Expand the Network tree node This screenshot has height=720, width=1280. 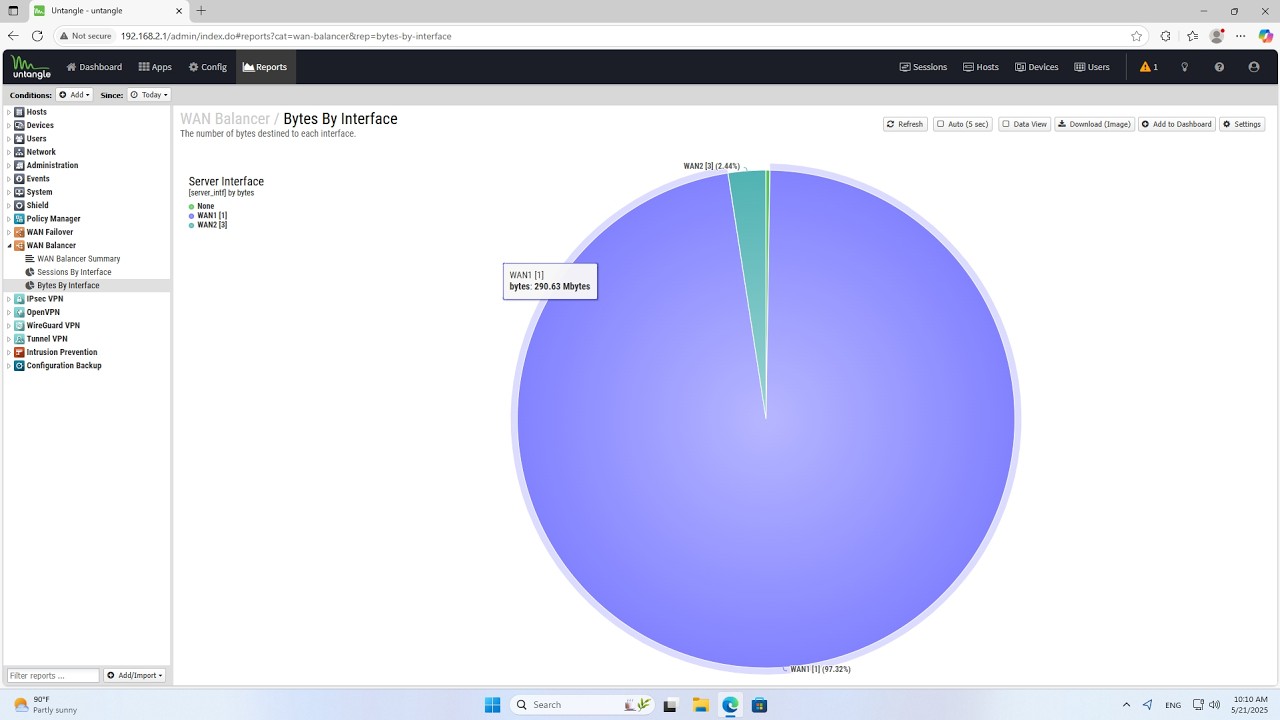tap(9, 152)
